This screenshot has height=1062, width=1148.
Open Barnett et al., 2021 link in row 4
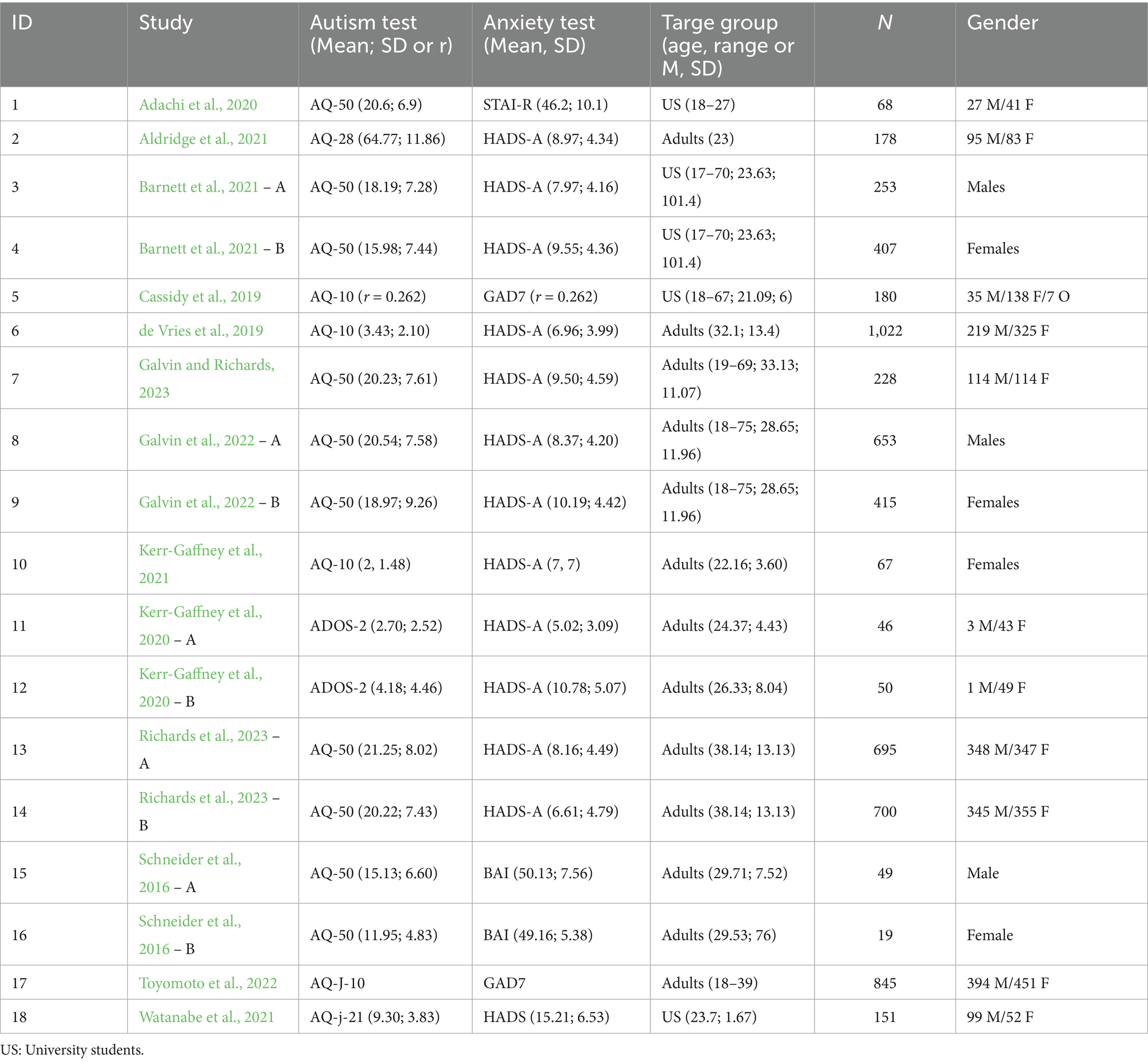(x=198, y=249)
